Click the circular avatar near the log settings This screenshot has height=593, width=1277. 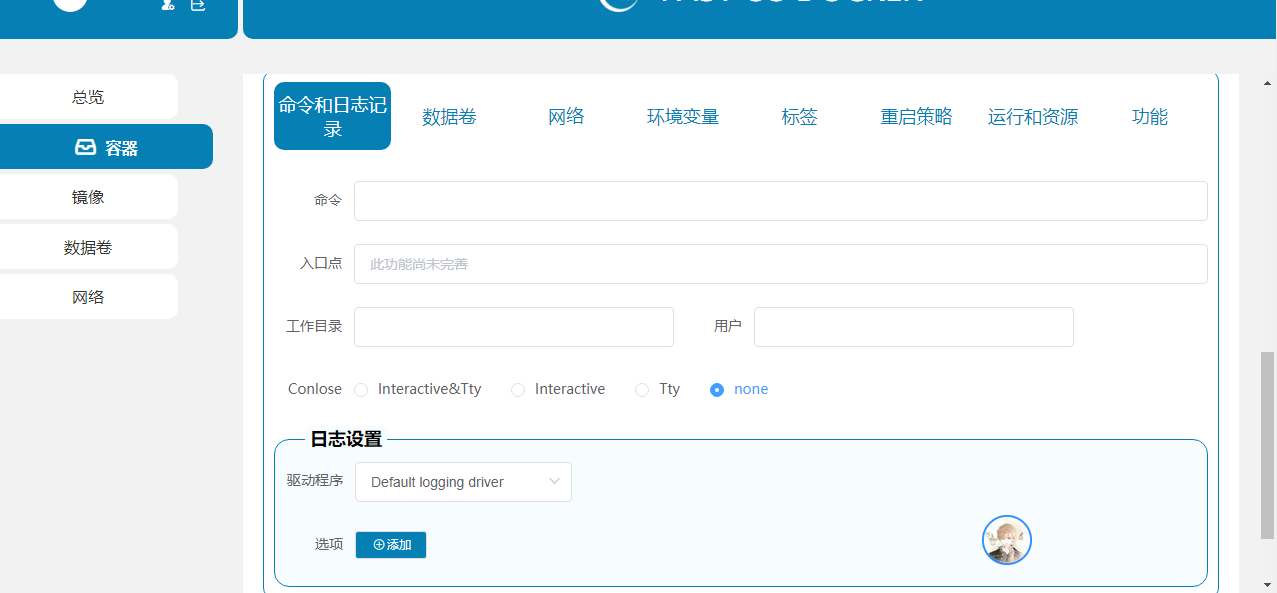(1006, 539)
